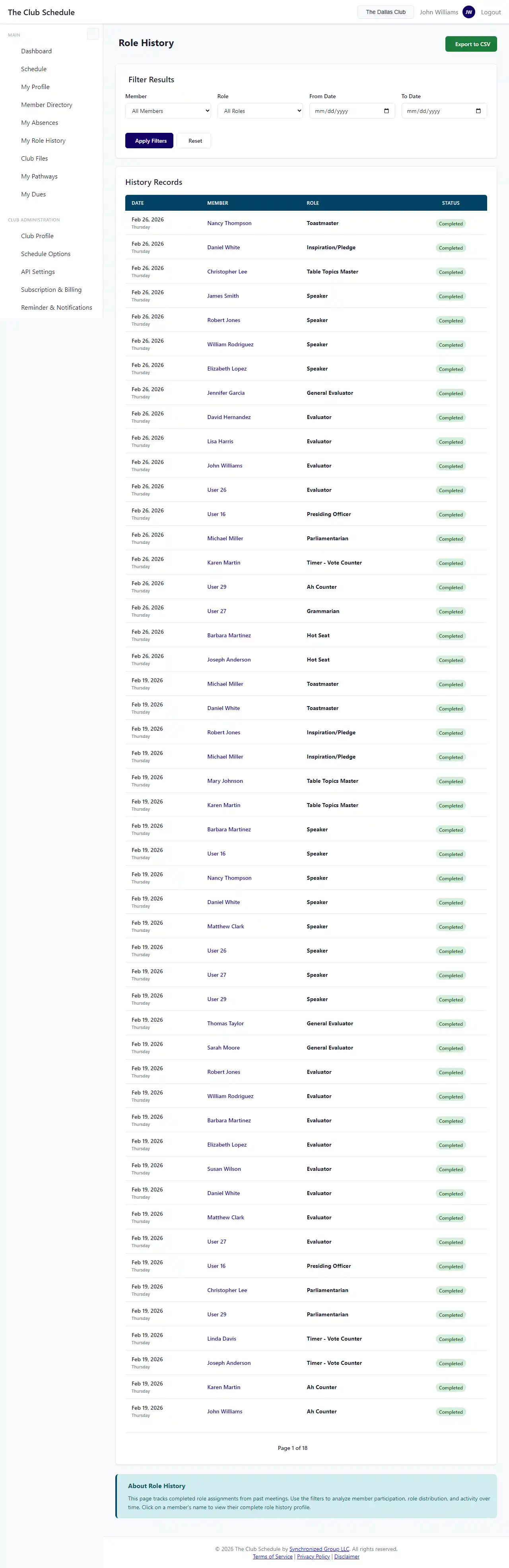
Task: Open Subscription & Billing settings
Action: [51, 290]
